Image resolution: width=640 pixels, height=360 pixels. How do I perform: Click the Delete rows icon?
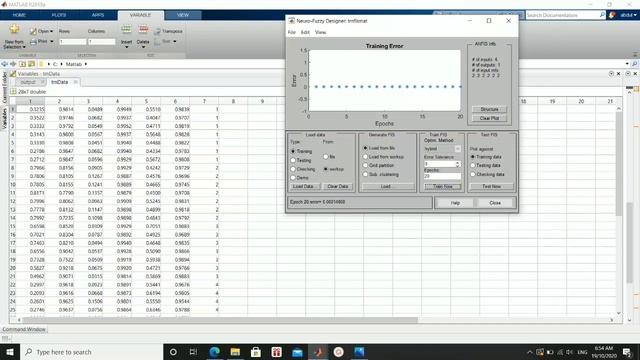143,29
